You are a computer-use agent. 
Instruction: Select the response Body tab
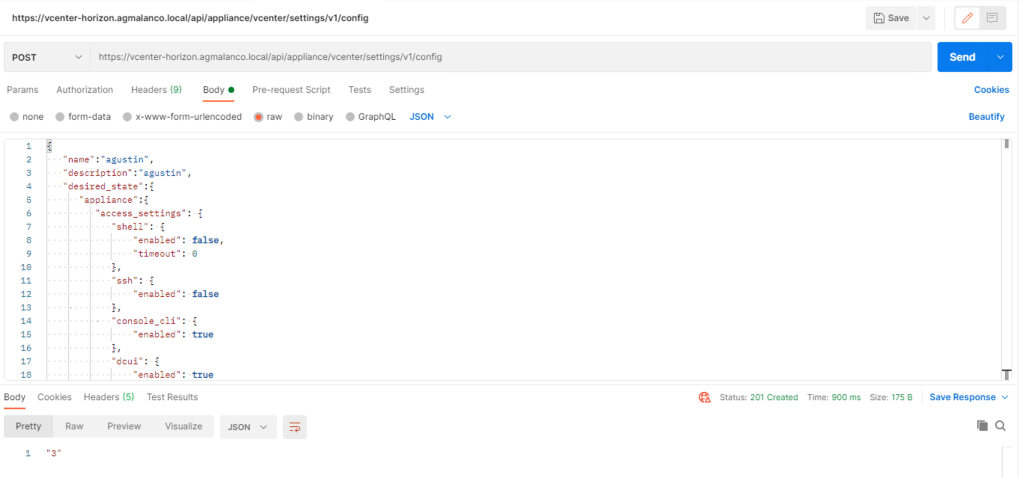[x=14, y=397]
